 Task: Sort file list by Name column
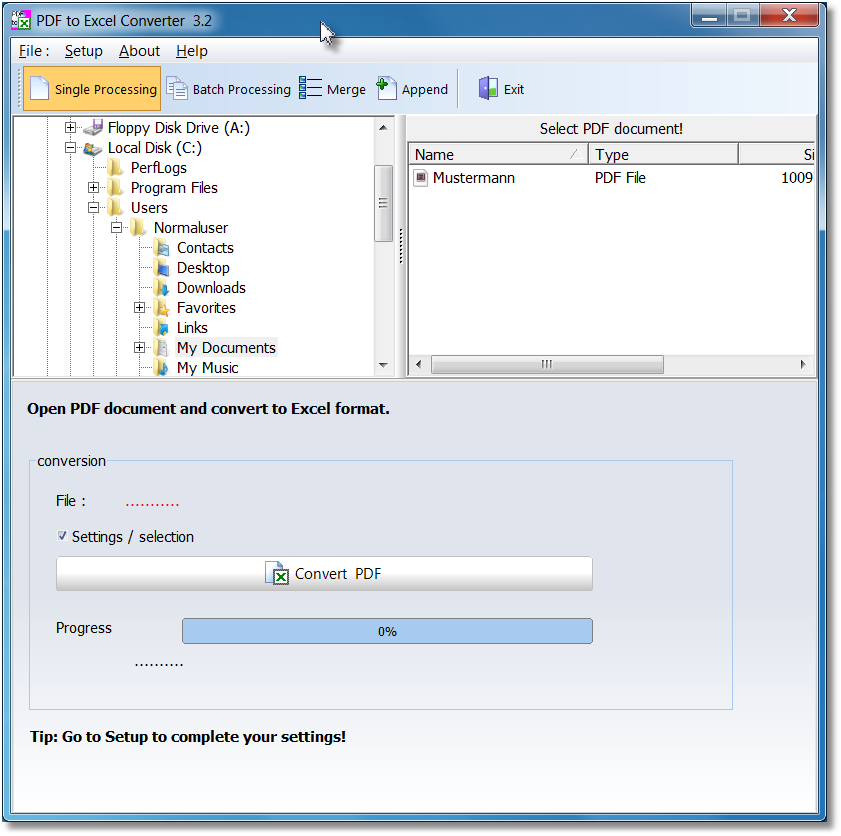pyautogui.click(x=499, y=154)
